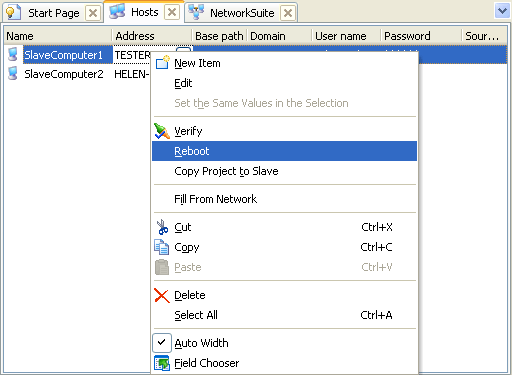Click the SlaveComputer1 computer icon
This screenshot has width=512, height=375.
coord(13,54)
